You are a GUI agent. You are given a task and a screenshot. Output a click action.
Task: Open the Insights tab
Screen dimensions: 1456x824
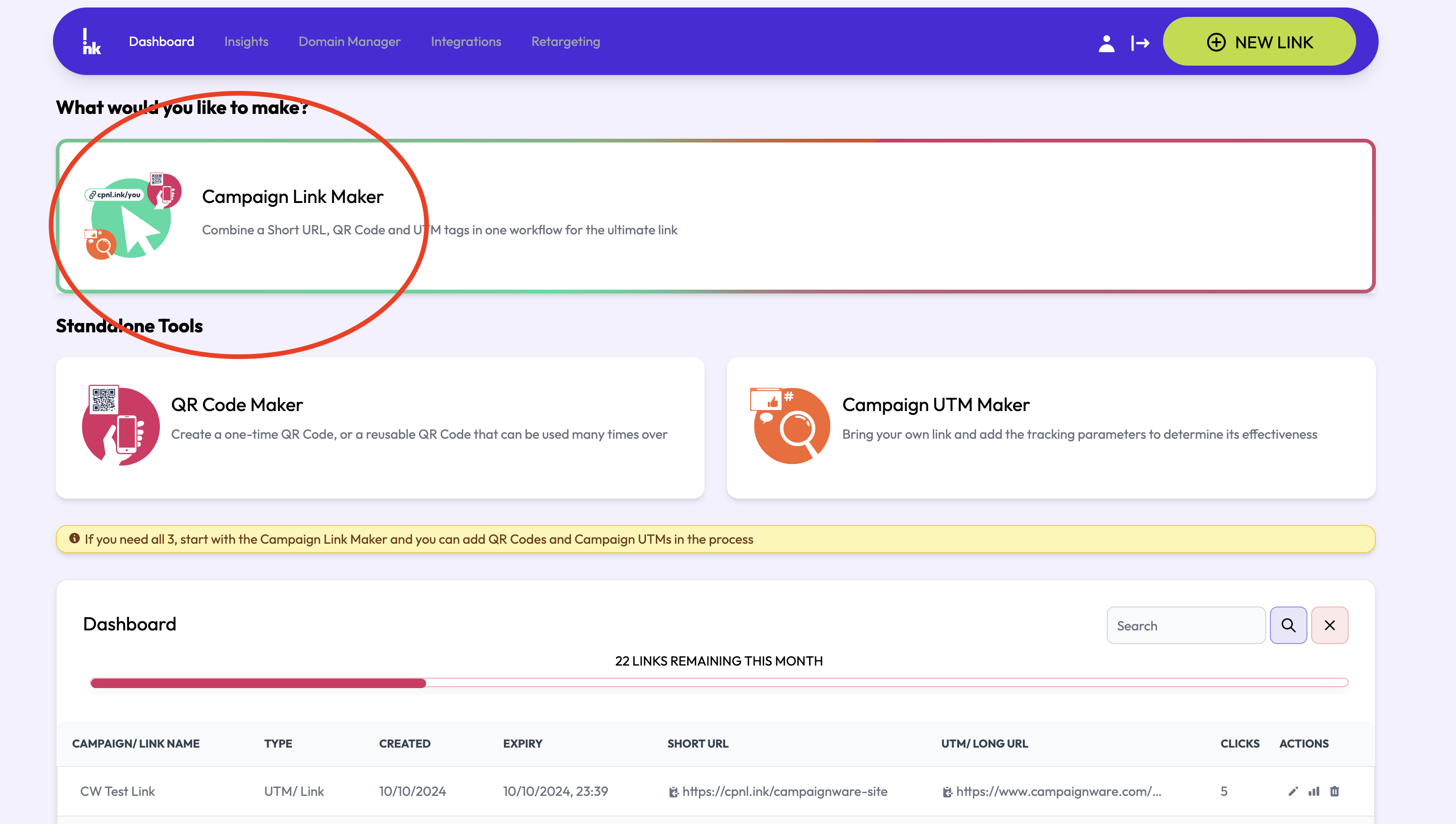coord(246,42)
